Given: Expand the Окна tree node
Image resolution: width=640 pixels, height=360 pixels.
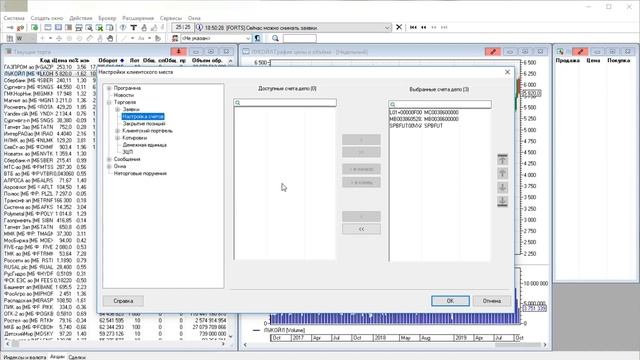Looking at the screenshot, I should tap(109, 167).
